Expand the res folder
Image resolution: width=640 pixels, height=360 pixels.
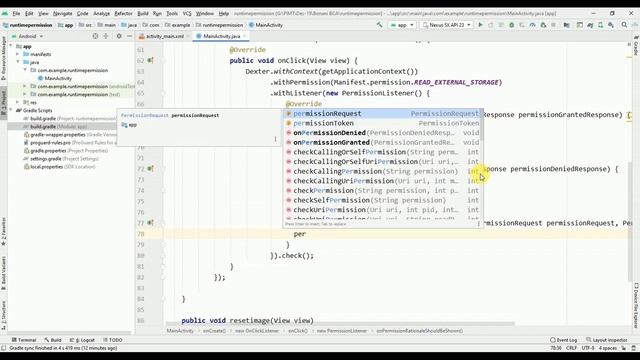[18, 102]
